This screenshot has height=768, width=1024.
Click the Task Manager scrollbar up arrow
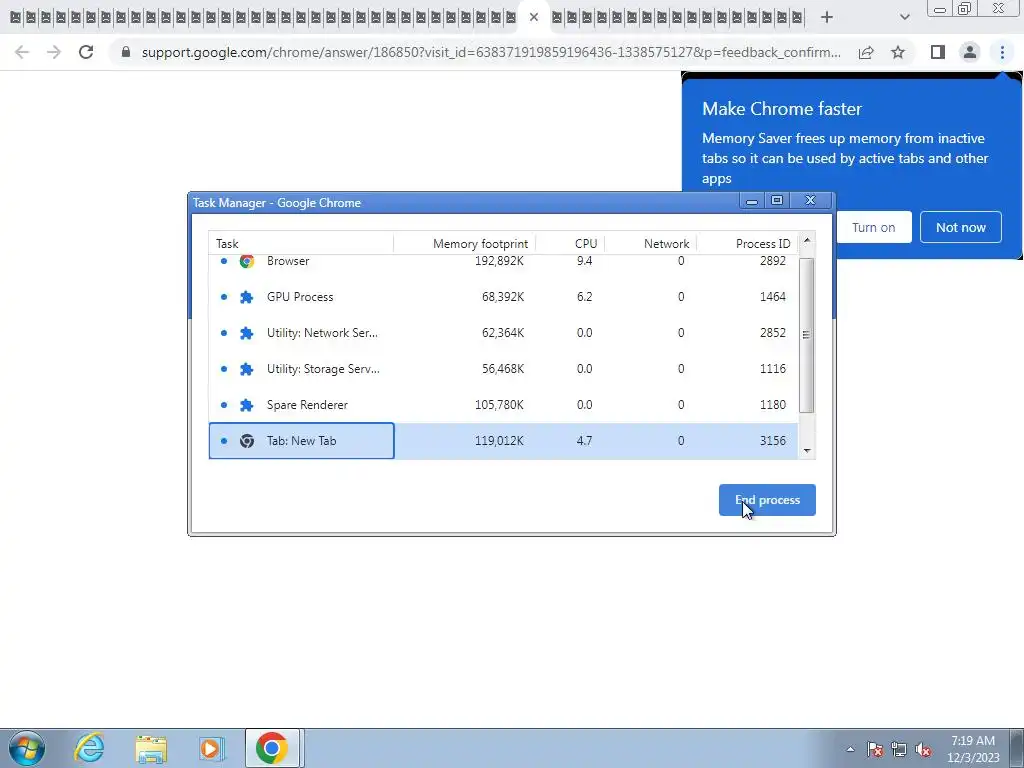[807, 240]
